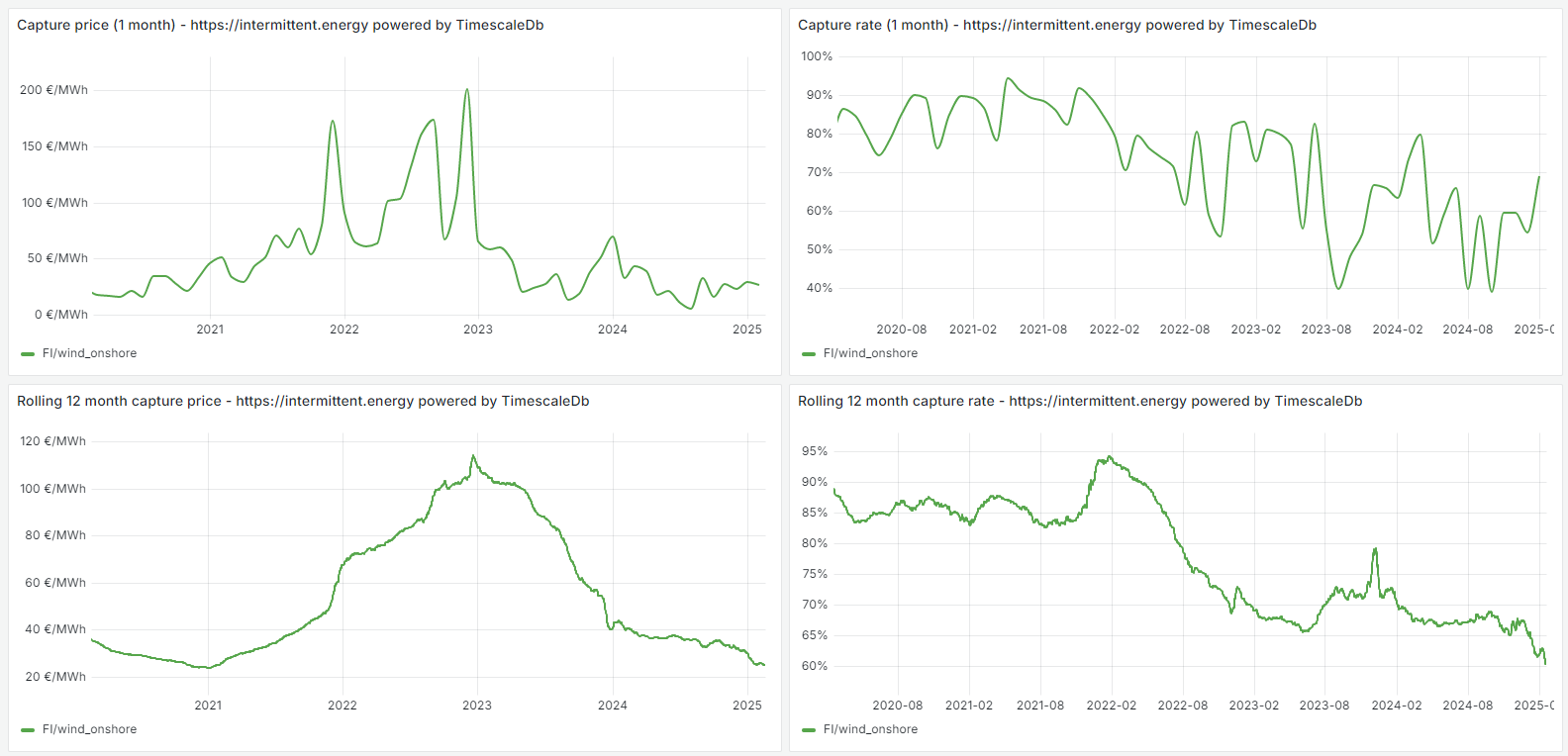This screenshot has height=756, width=1568.
Task: Toggle FI/wind_onshore series in Capture price (1 month) legend
Action: 89,353
